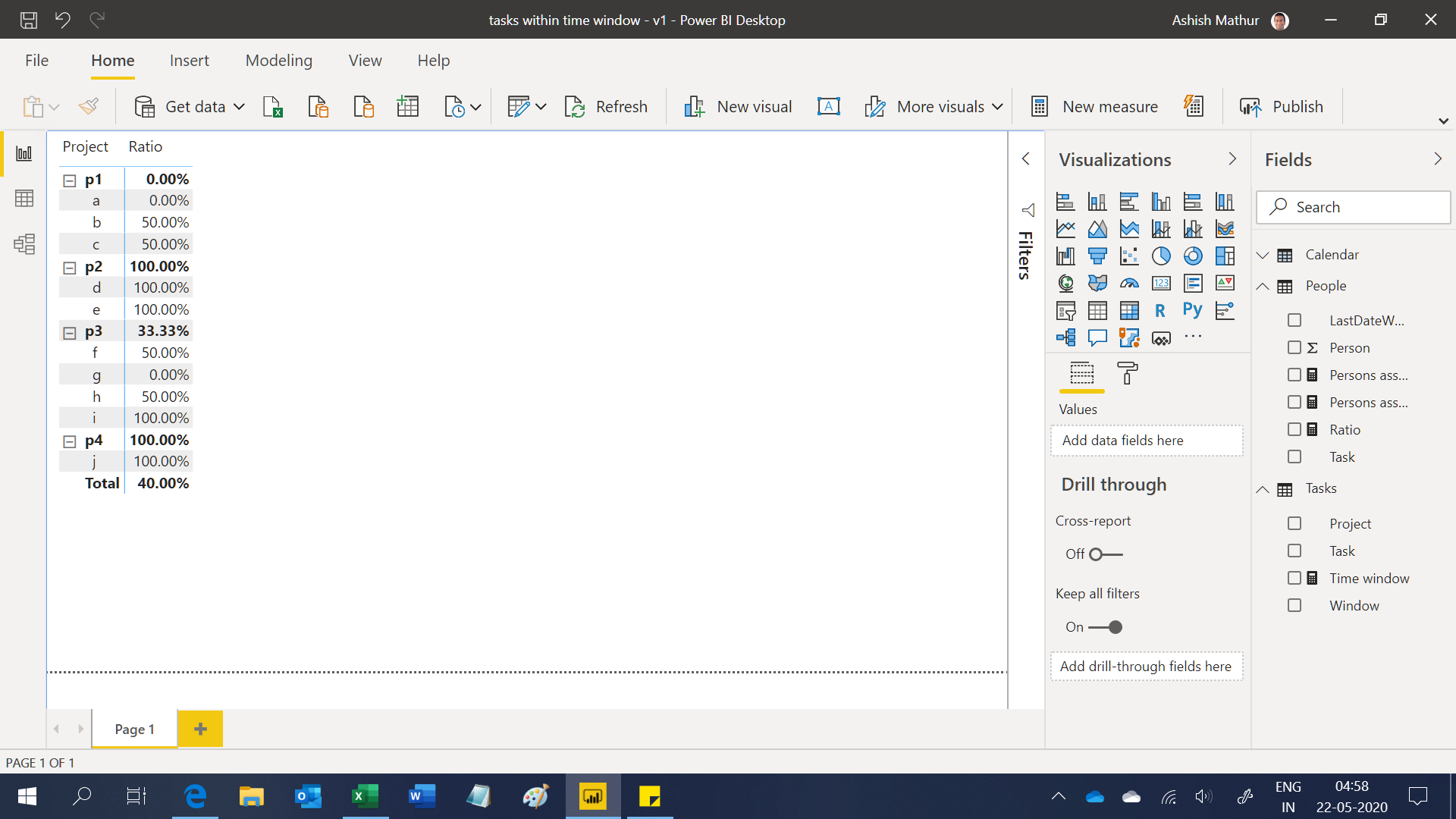This screenshot has height=819, width=1456.
Task: Click the Enter data table icon
Action: [x=408, y=107]
